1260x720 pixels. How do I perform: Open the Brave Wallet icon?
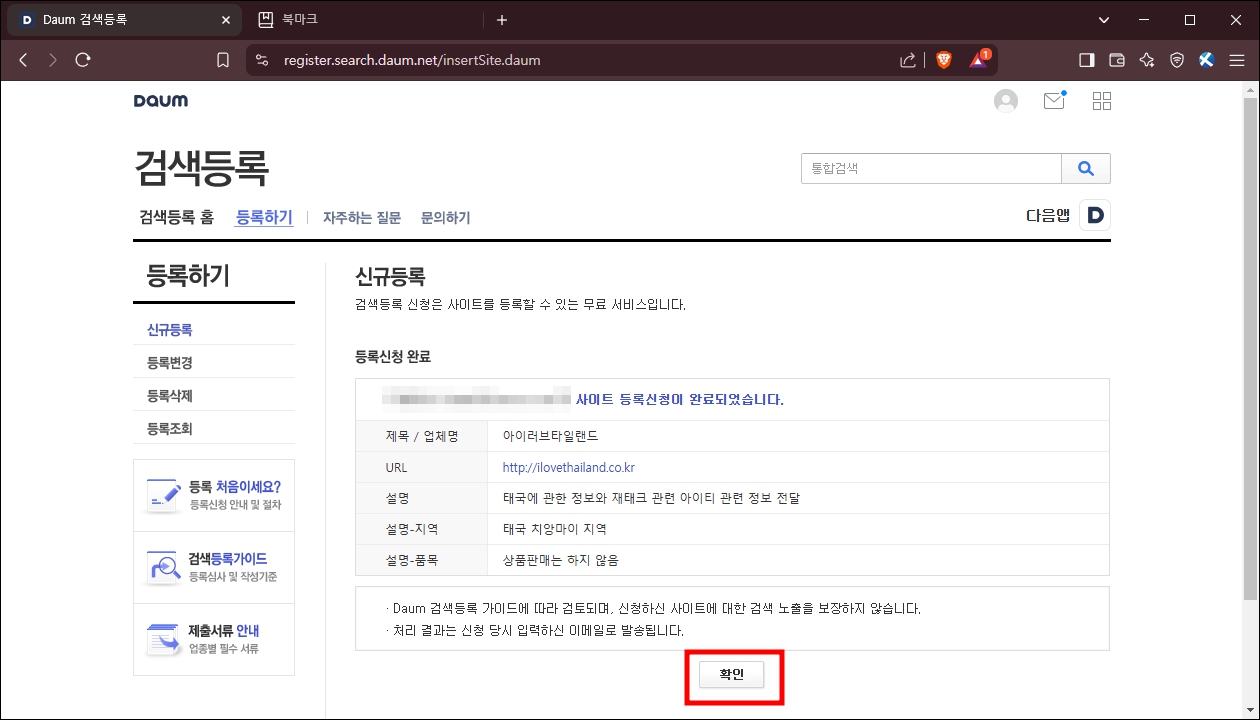[x=1117, y=60]
